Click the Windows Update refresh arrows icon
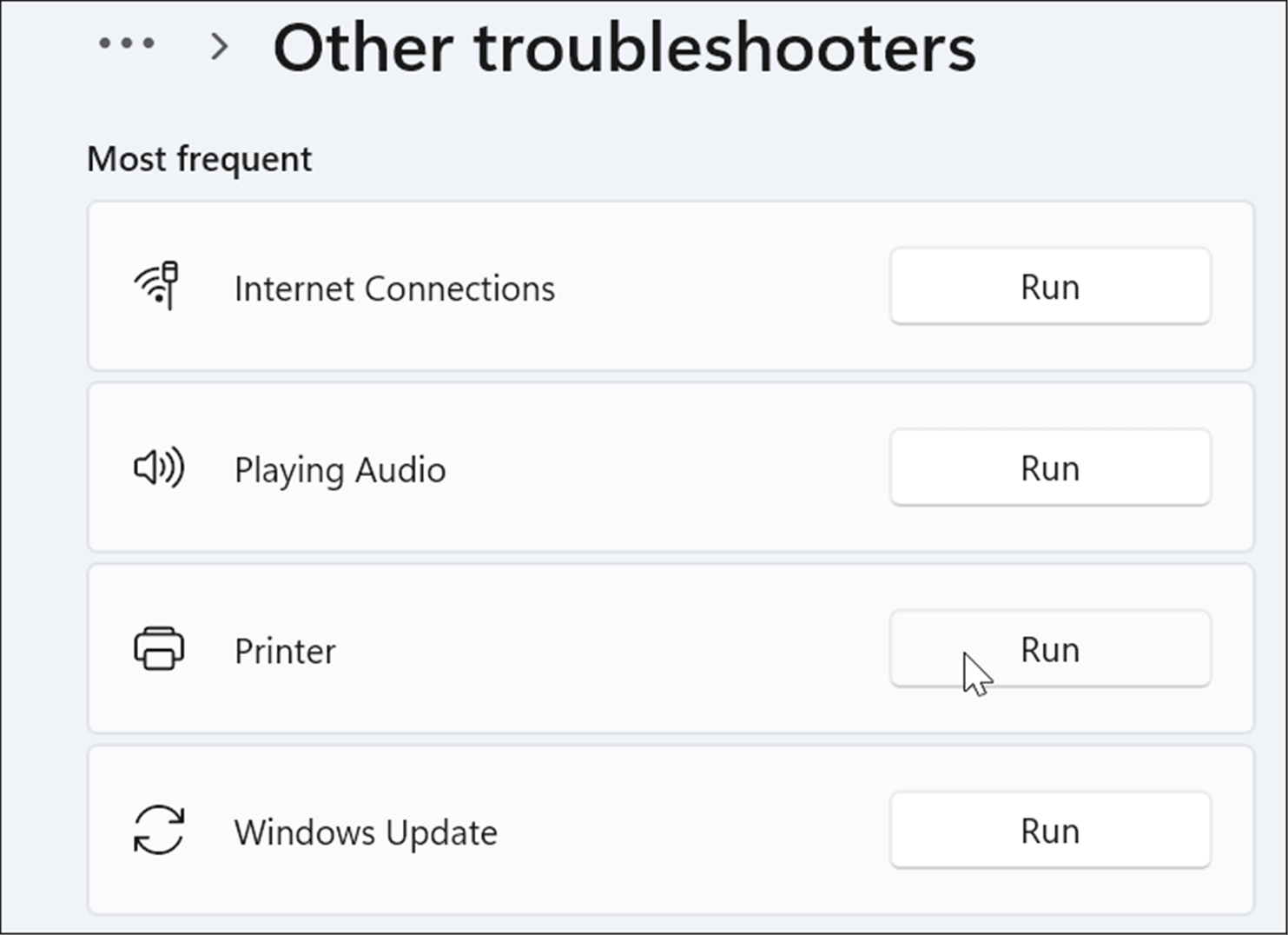 coord(159,830)
